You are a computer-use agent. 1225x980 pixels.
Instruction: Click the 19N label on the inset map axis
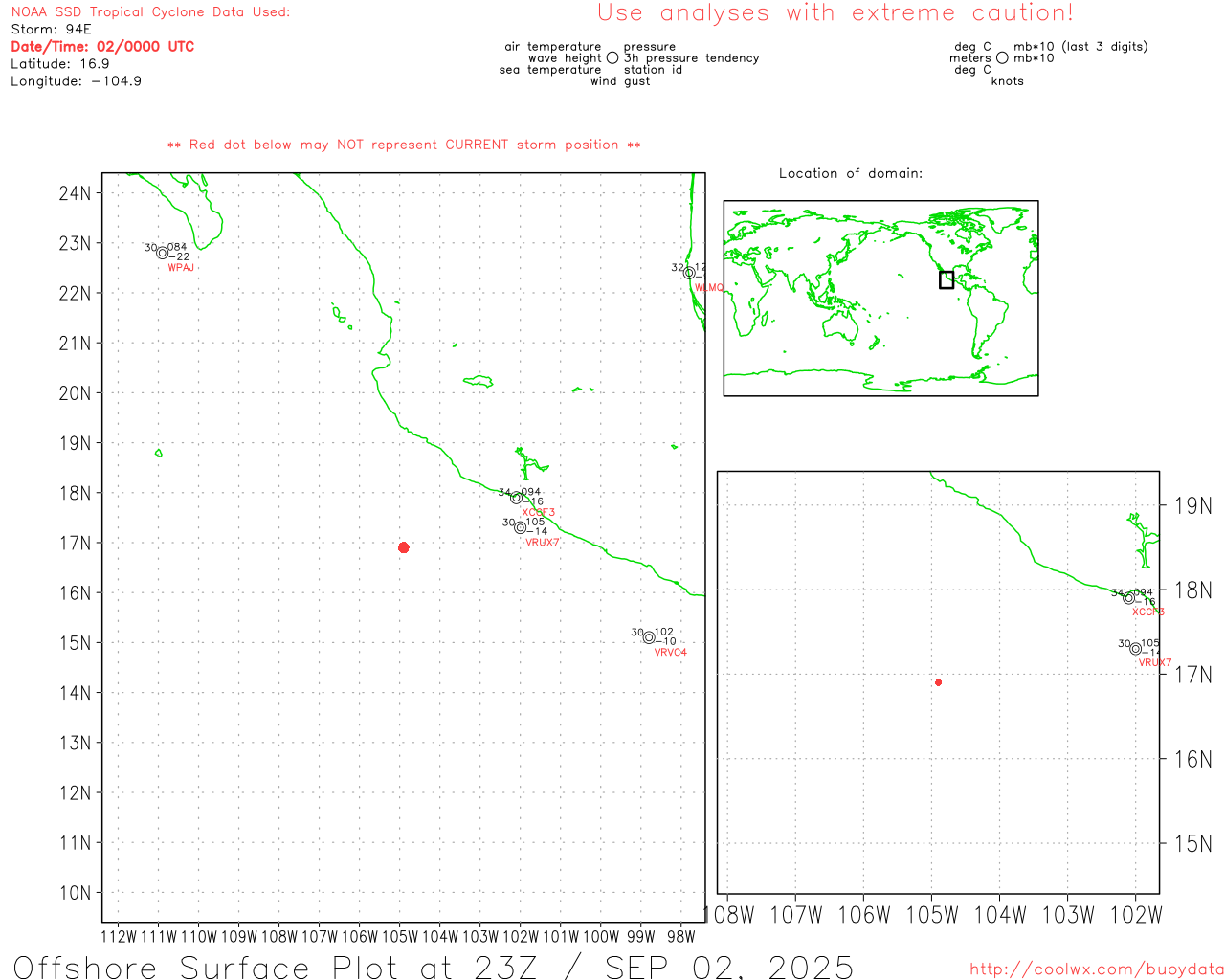[1193, 505]
